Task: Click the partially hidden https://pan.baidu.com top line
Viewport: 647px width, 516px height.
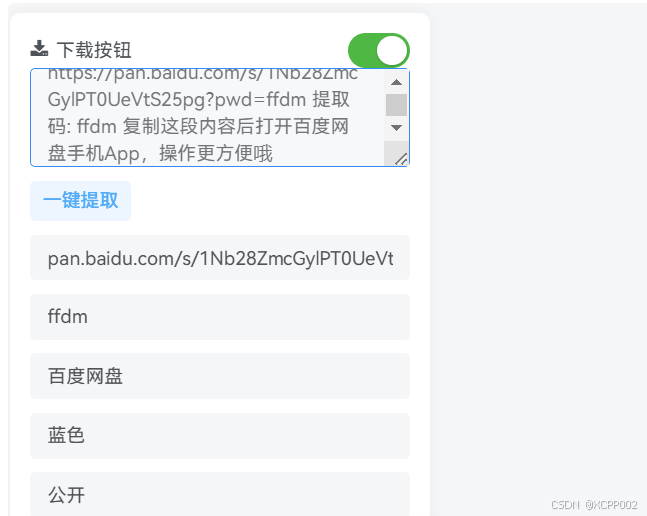Action: click(203, 74)
